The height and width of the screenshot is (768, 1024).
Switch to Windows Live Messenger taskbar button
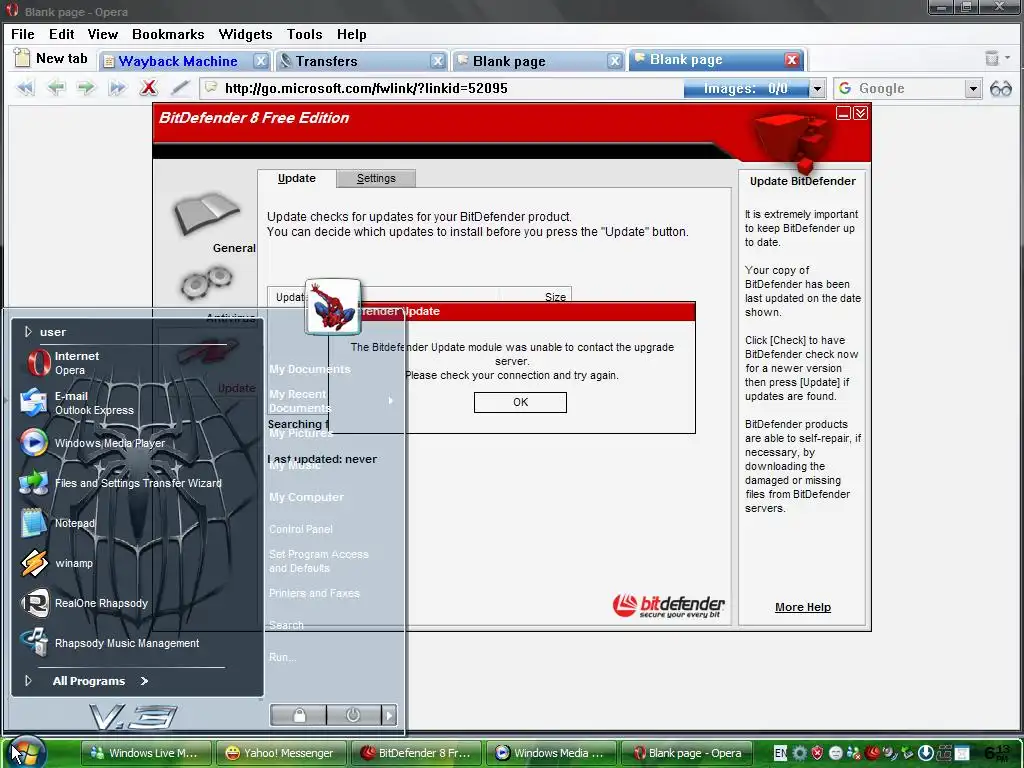tap(146, 753)
